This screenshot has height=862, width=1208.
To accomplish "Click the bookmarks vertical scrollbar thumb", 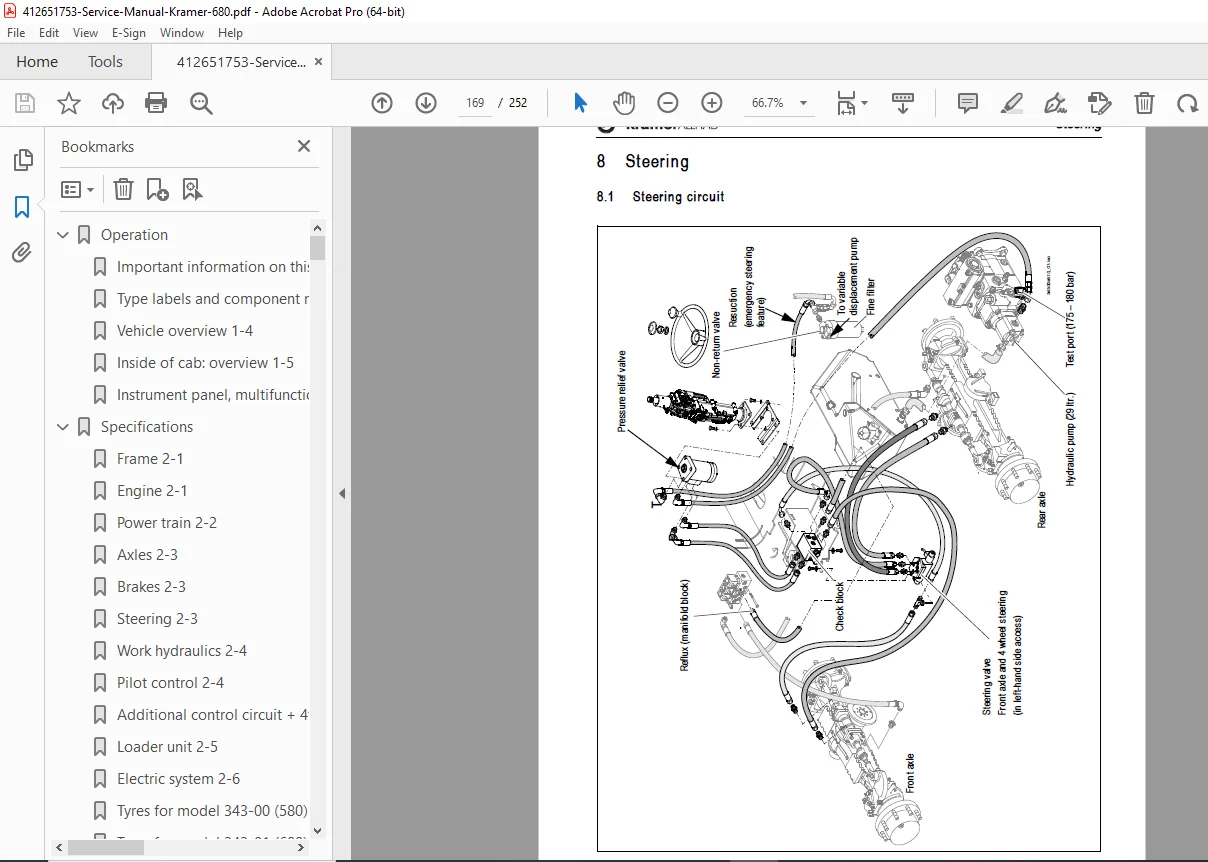I will pos(318,248).
